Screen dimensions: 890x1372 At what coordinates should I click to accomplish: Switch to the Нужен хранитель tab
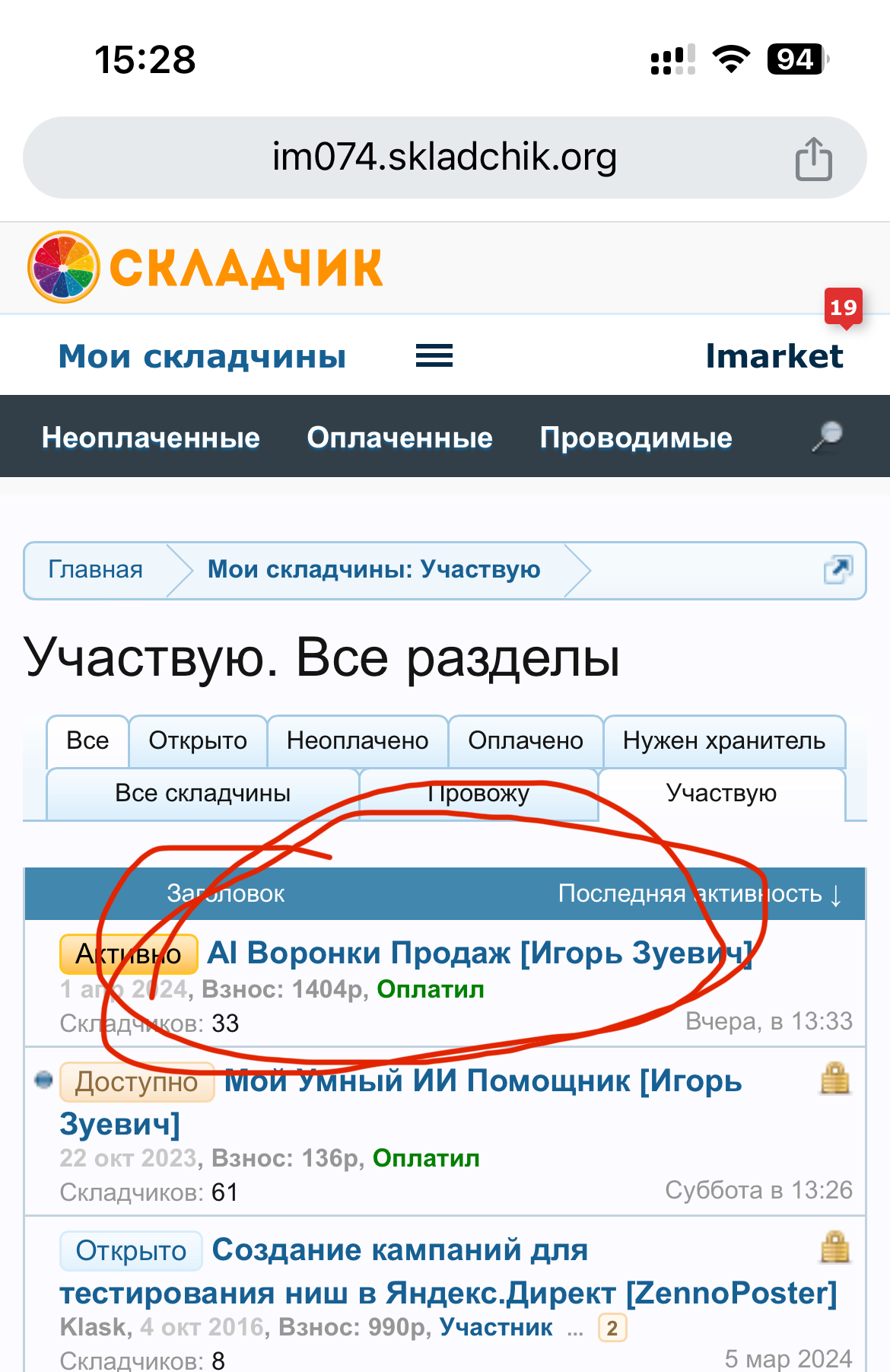[724, 740]
